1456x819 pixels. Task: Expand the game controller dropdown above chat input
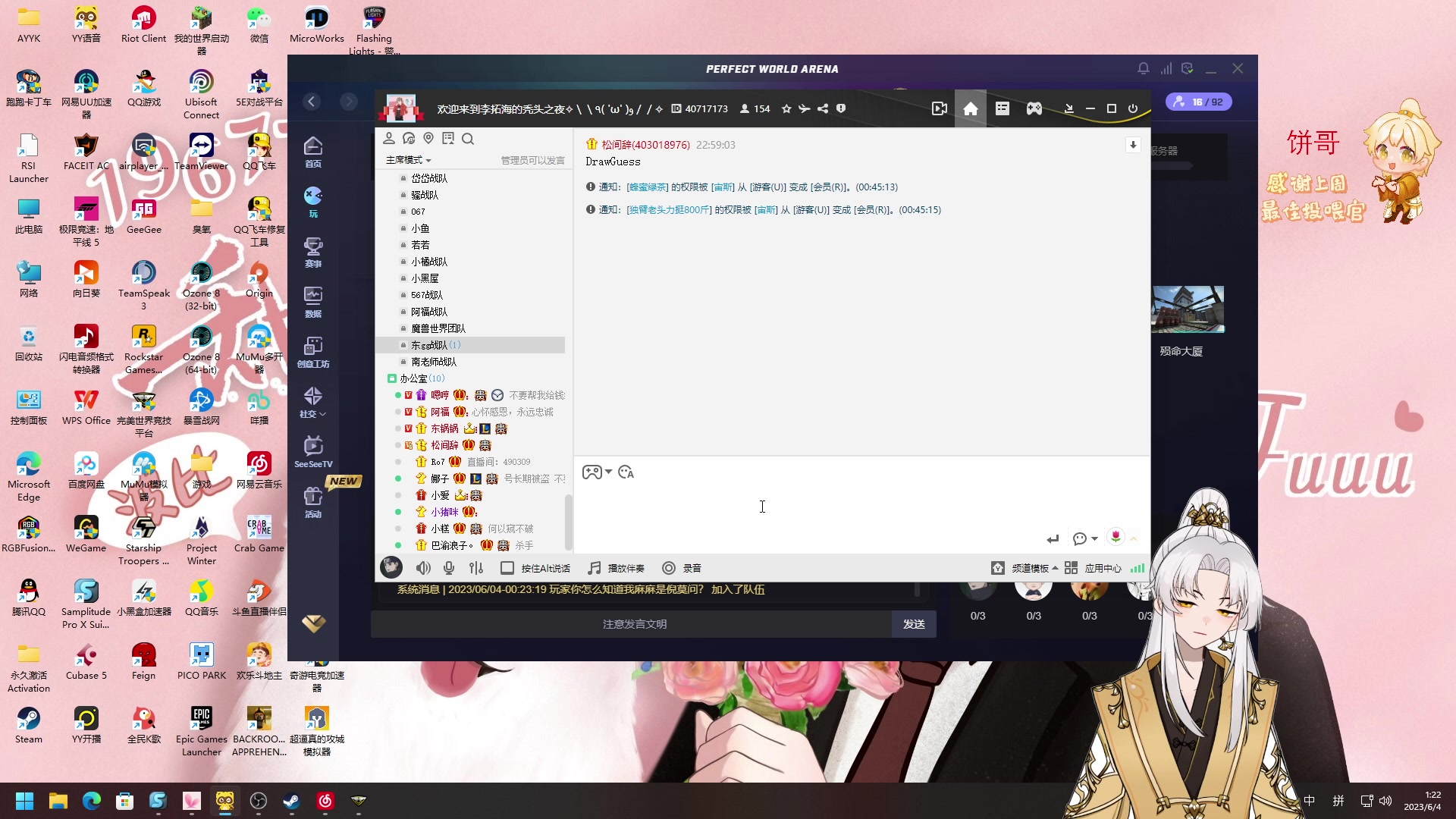597,472
